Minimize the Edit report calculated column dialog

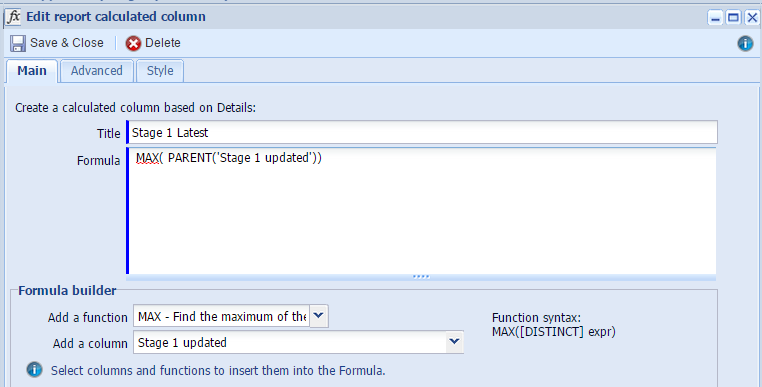tap(715, 18)
